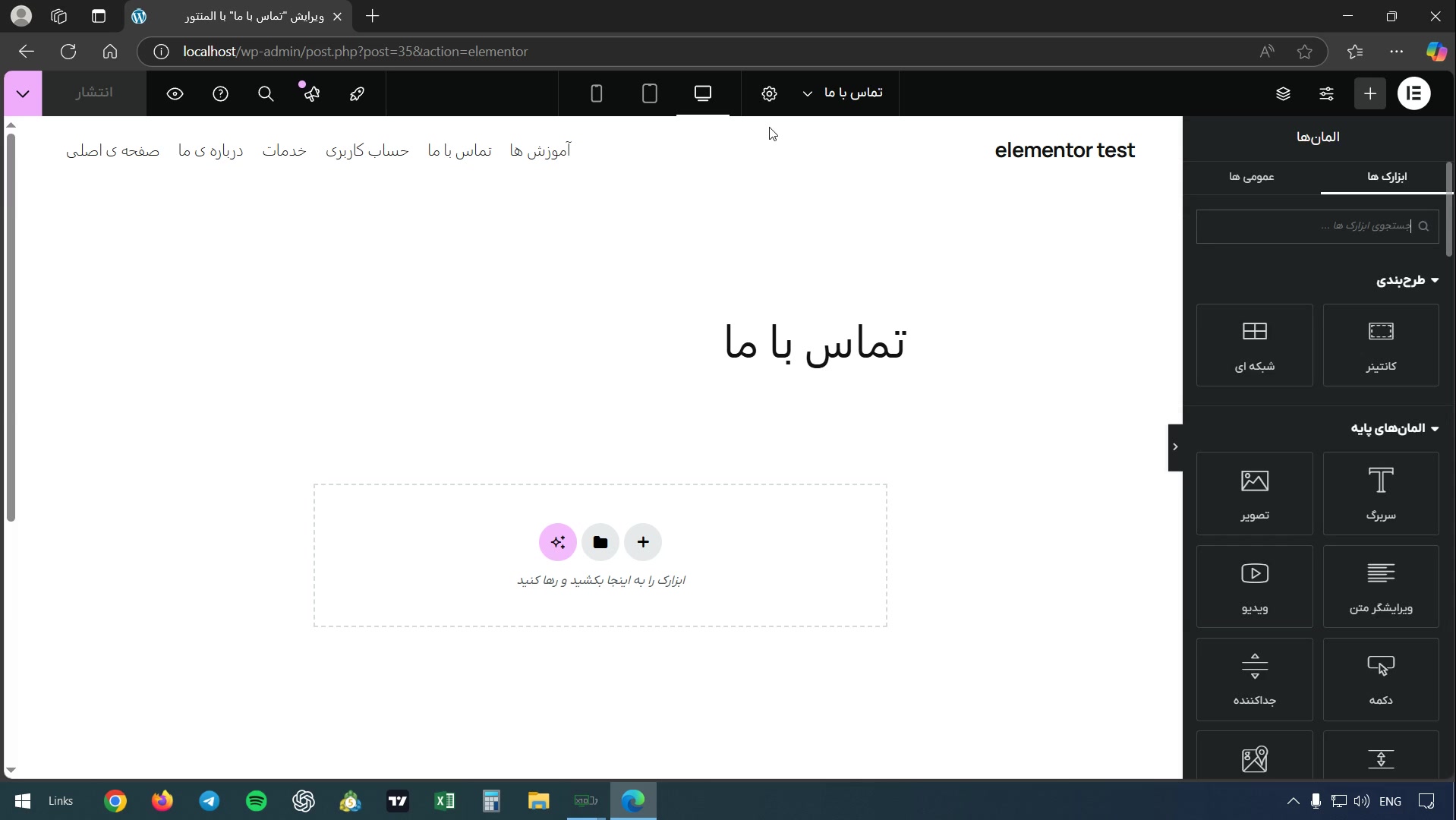Open the help question mark icon

pos(220,93)
